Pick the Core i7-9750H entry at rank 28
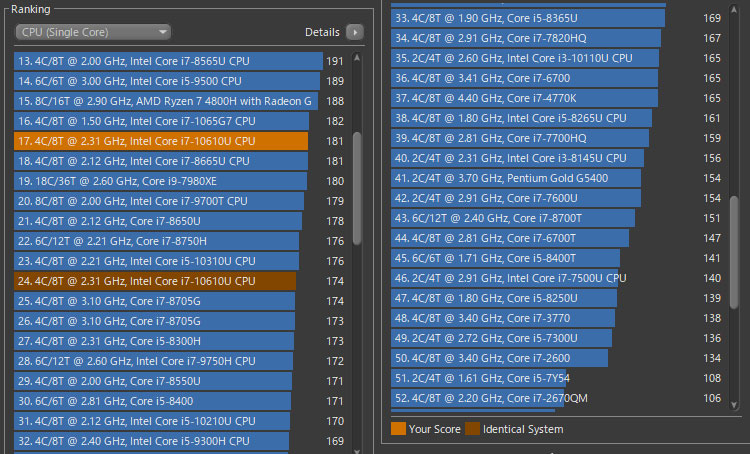 point(155,361)
